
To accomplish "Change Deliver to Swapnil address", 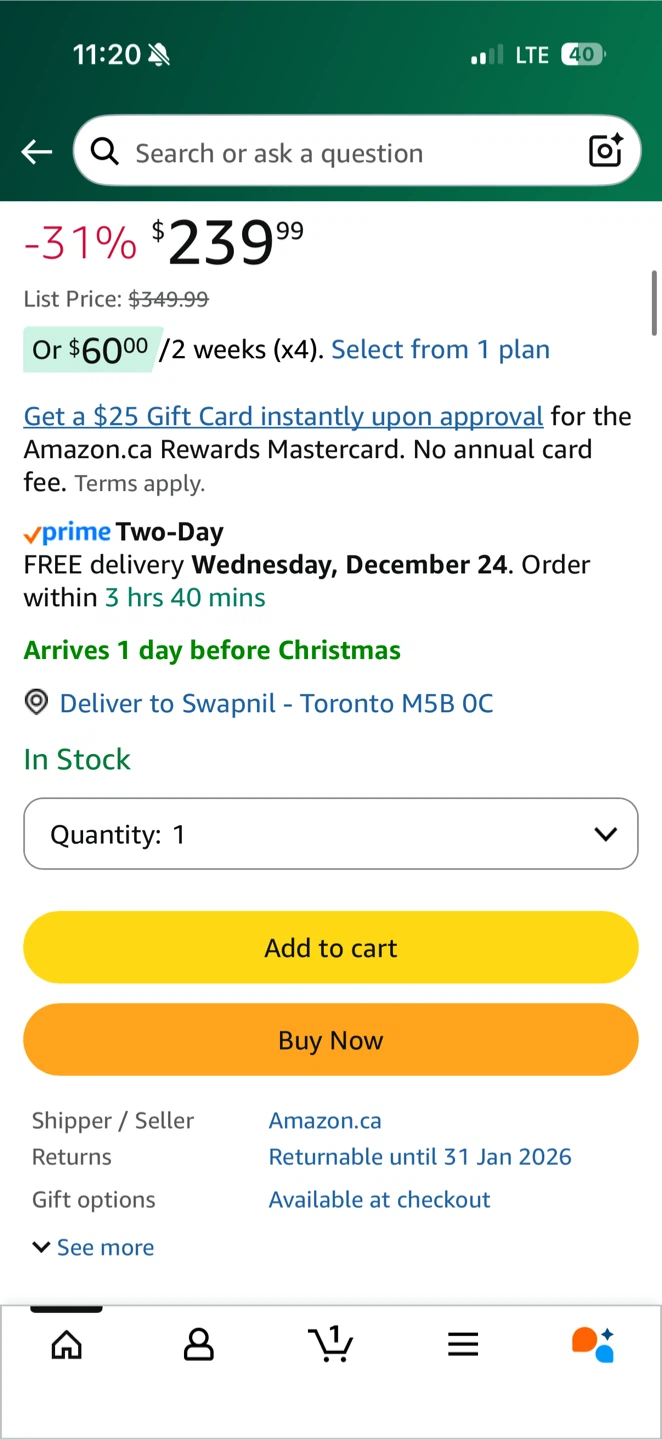I will (x=276, y=703).
